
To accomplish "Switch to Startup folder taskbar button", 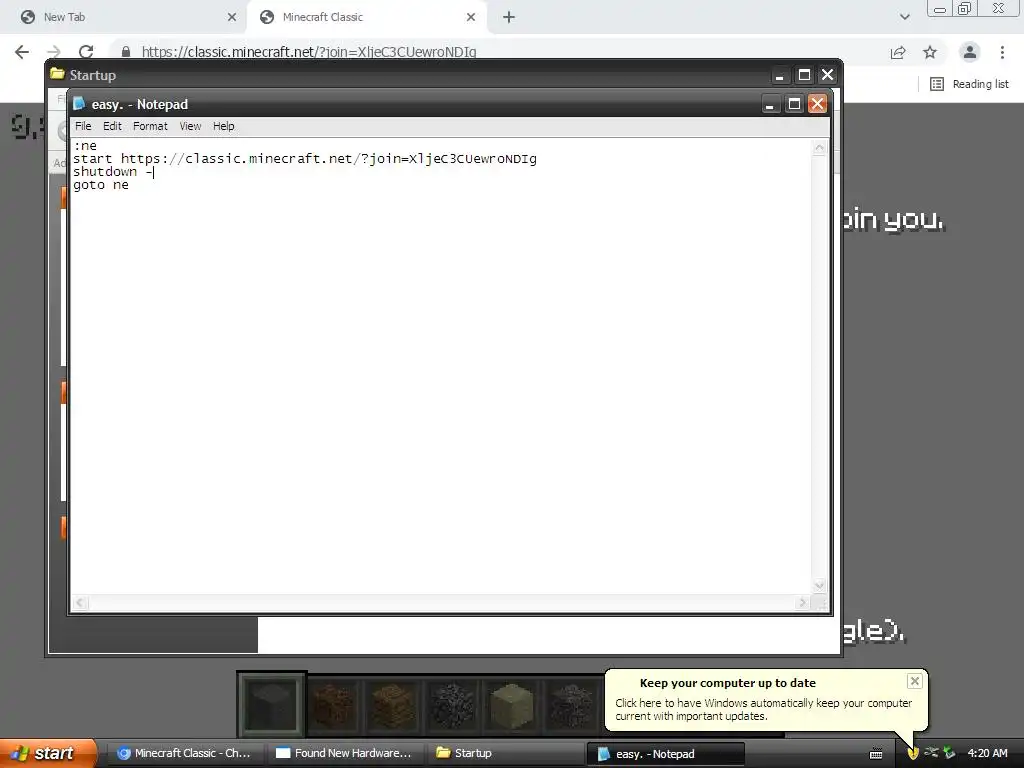I will coord(504,754).
